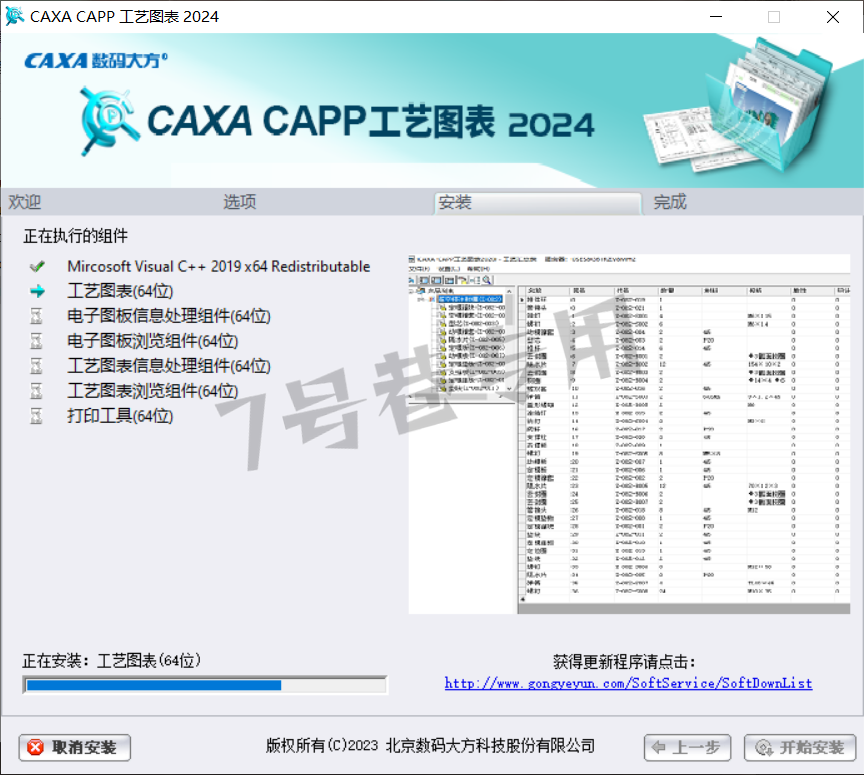Click the CAXA 数码大方 brand logo
The image size is (864, 775).
click(96, 60)
